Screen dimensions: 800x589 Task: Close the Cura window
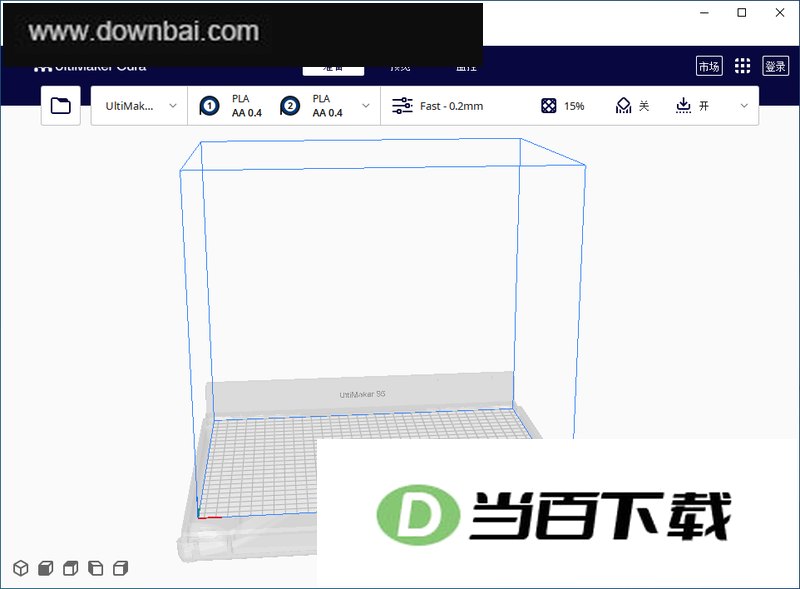pyautogui.click(x=780, y=13)
